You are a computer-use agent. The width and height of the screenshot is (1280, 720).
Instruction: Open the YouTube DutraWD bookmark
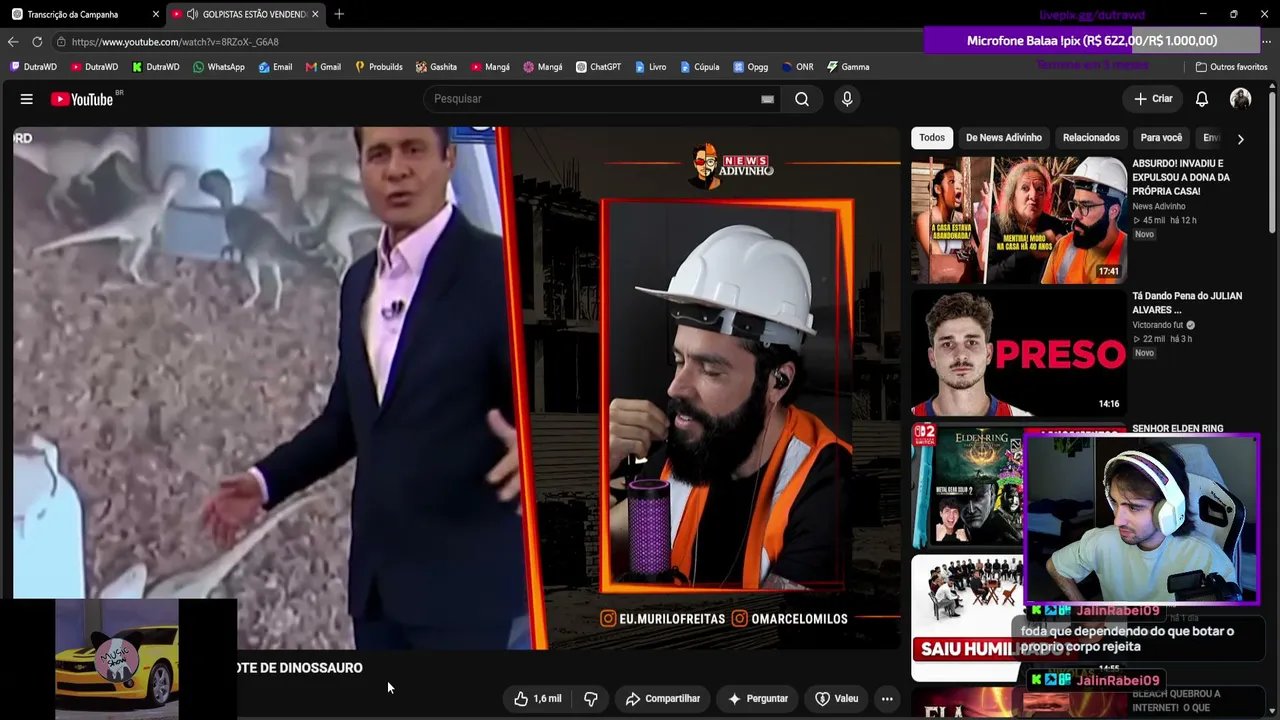coord(94,67)
